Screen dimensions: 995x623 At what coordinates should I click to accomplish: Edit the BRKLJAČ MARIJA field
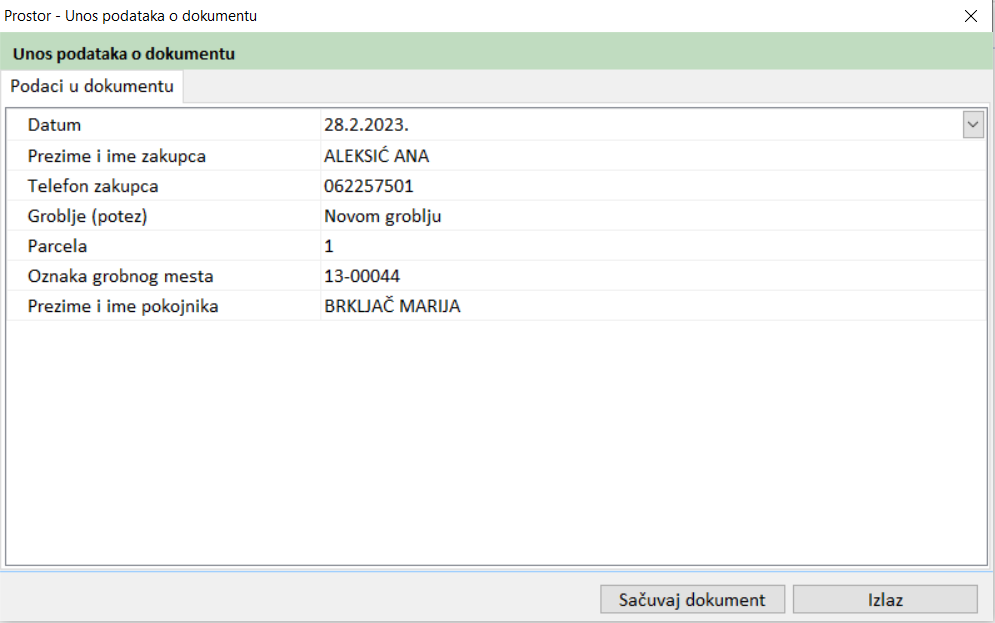[x=392, y=306]
